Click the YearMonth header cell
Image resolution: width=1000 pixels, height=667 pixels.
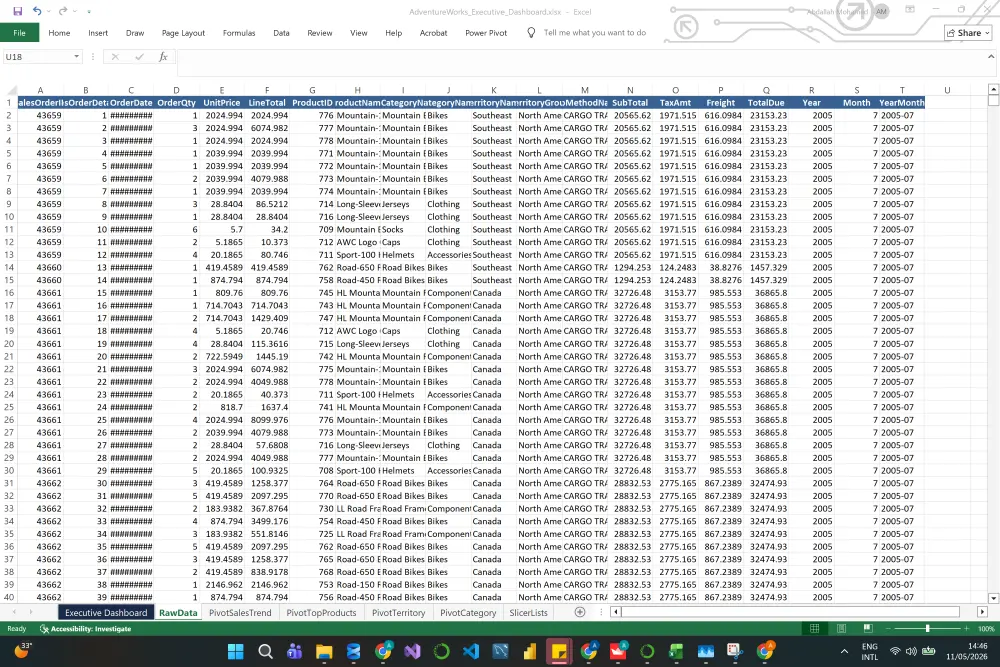pos(902,103)
